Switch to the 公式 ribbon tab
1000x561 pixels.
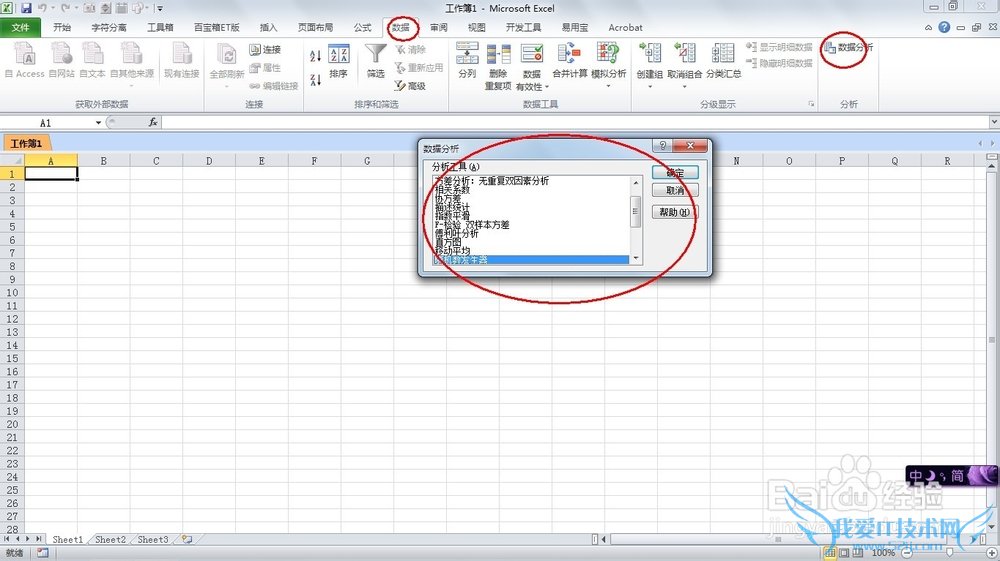click(362, 27)
